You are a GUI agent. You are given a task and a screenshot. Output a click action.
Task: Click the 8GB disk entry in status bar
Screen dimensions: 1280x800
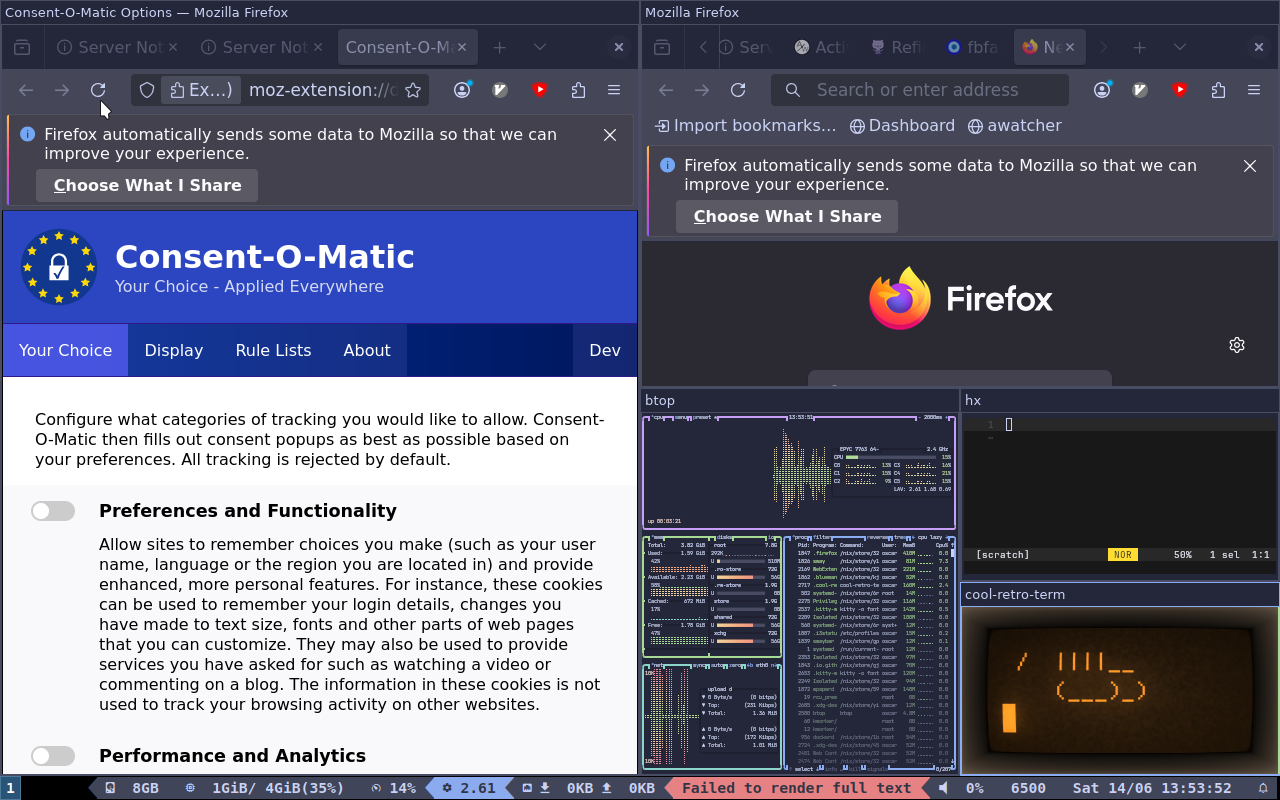click(x=133, y=788)
